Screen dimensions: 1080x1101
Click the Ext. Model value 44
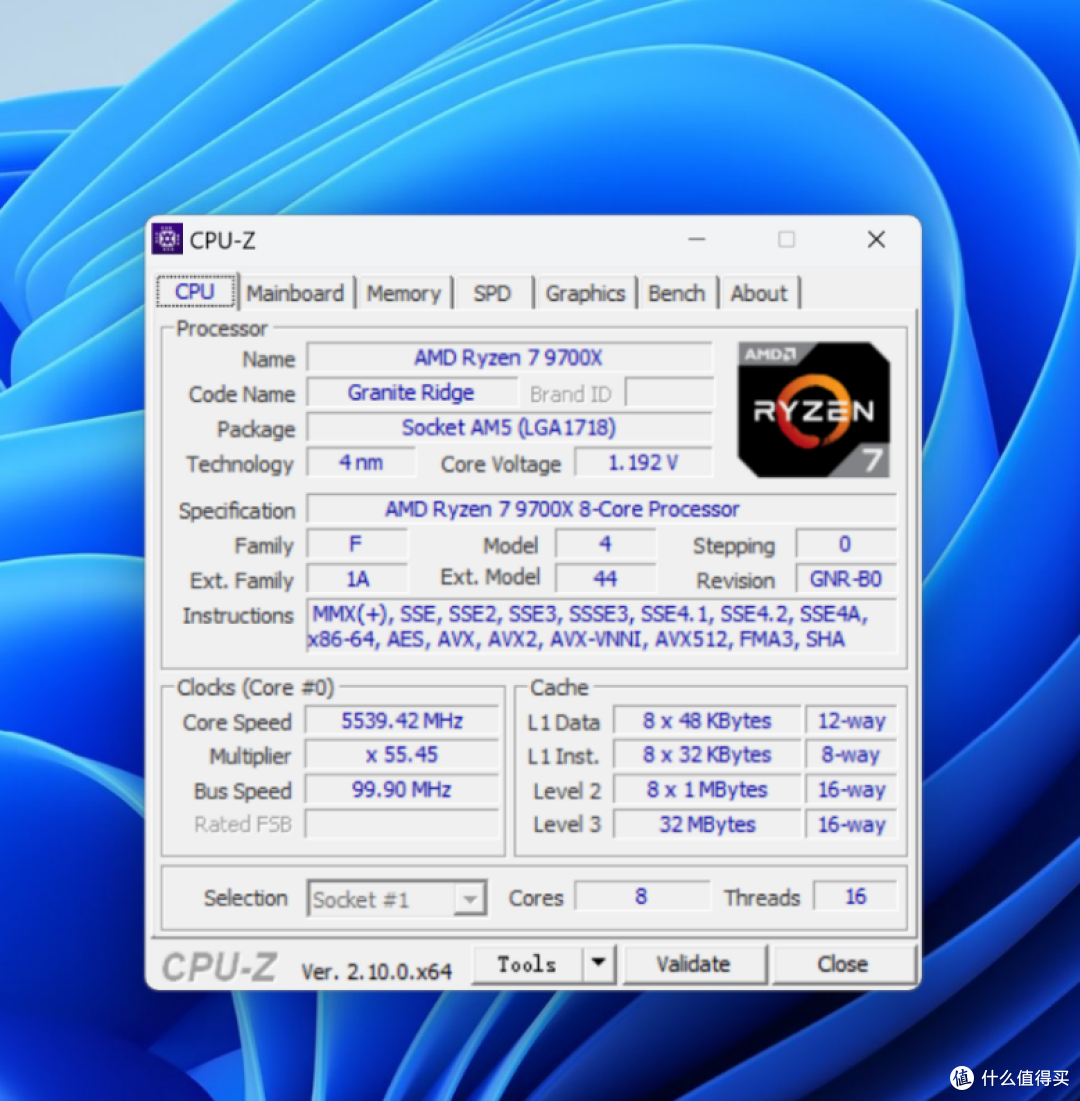pos(605,579)
